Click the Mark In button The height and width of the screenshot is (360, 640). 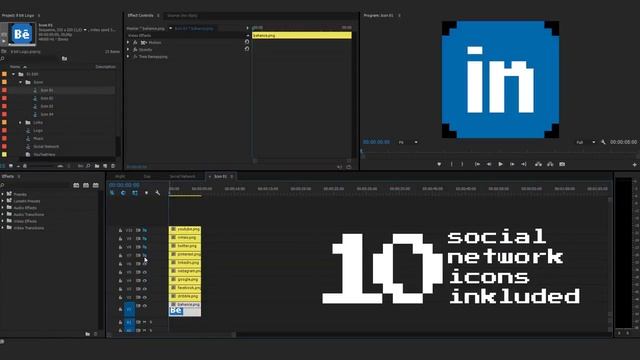point(451,164)
